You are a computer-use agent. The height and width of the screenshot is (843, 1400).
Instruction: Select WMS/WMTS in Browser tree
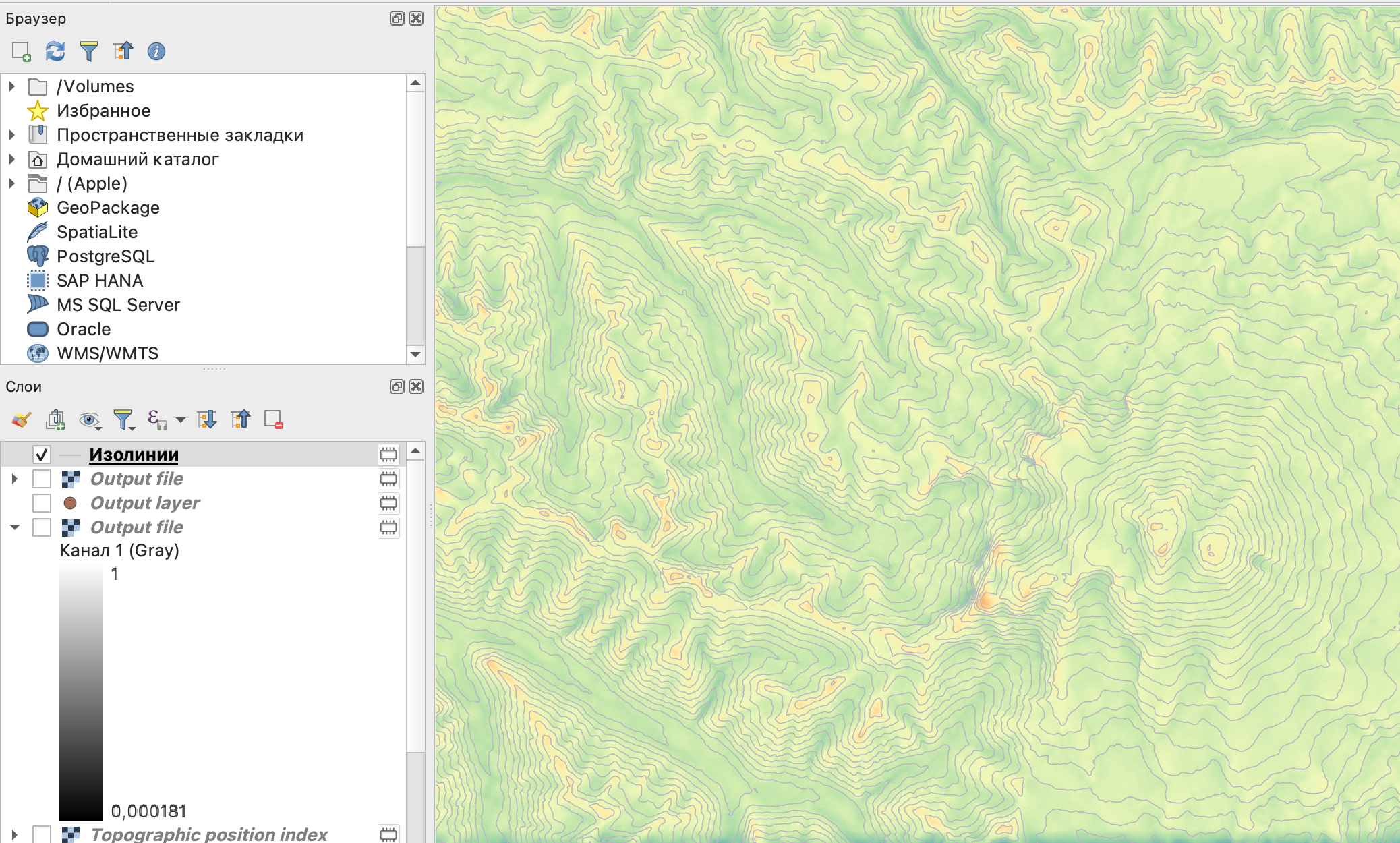(107, 353)
